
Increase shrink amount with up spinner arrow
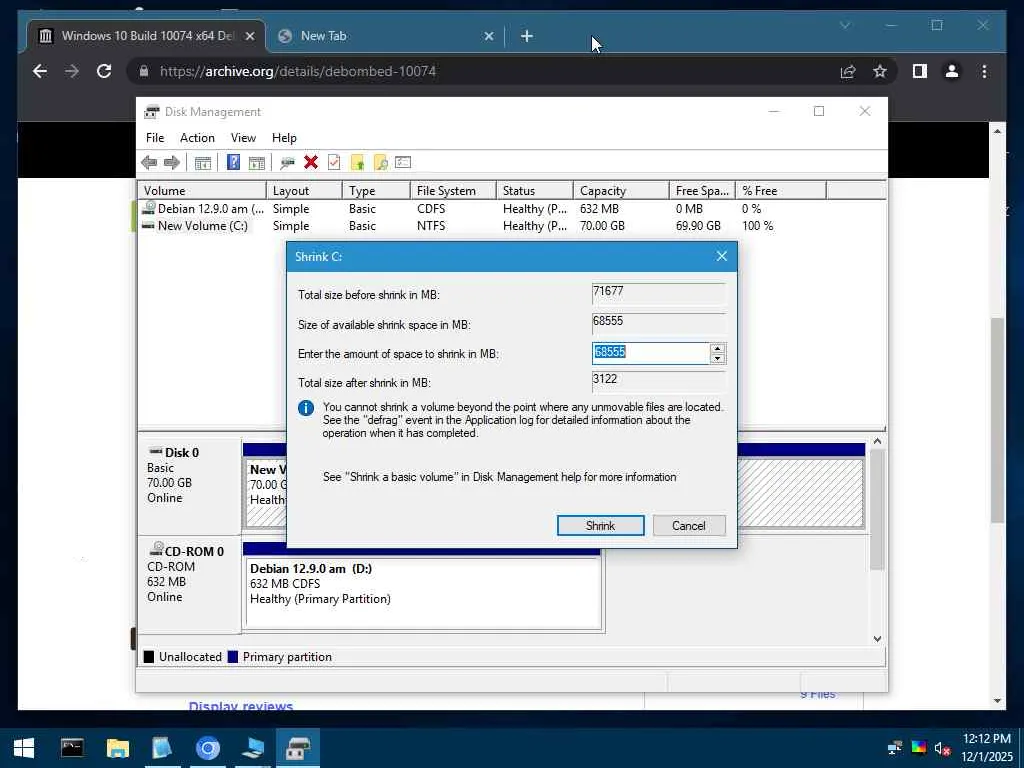point(718,349)
